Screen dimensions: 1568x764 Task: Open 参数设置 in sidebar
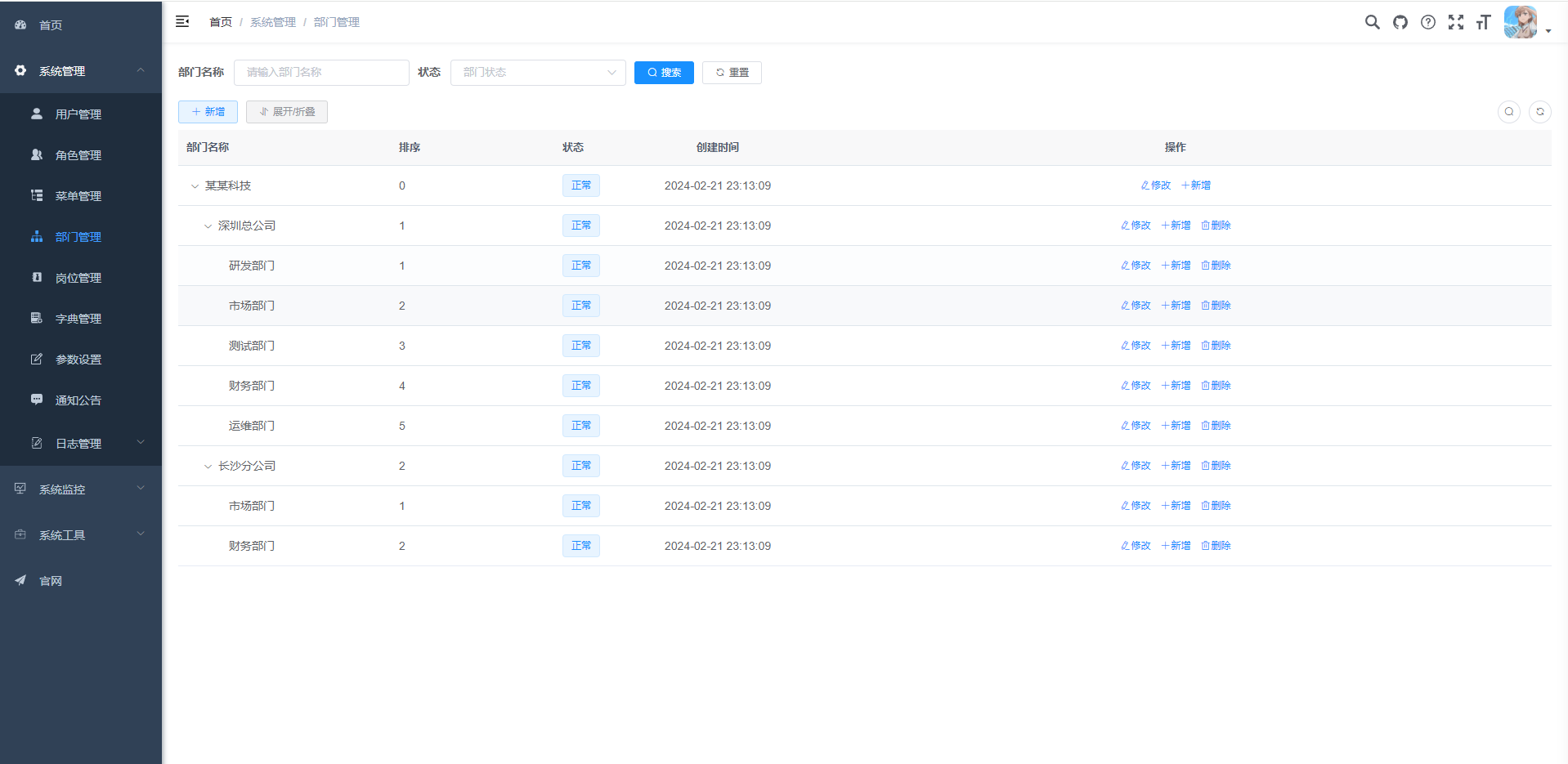point(81,360)
